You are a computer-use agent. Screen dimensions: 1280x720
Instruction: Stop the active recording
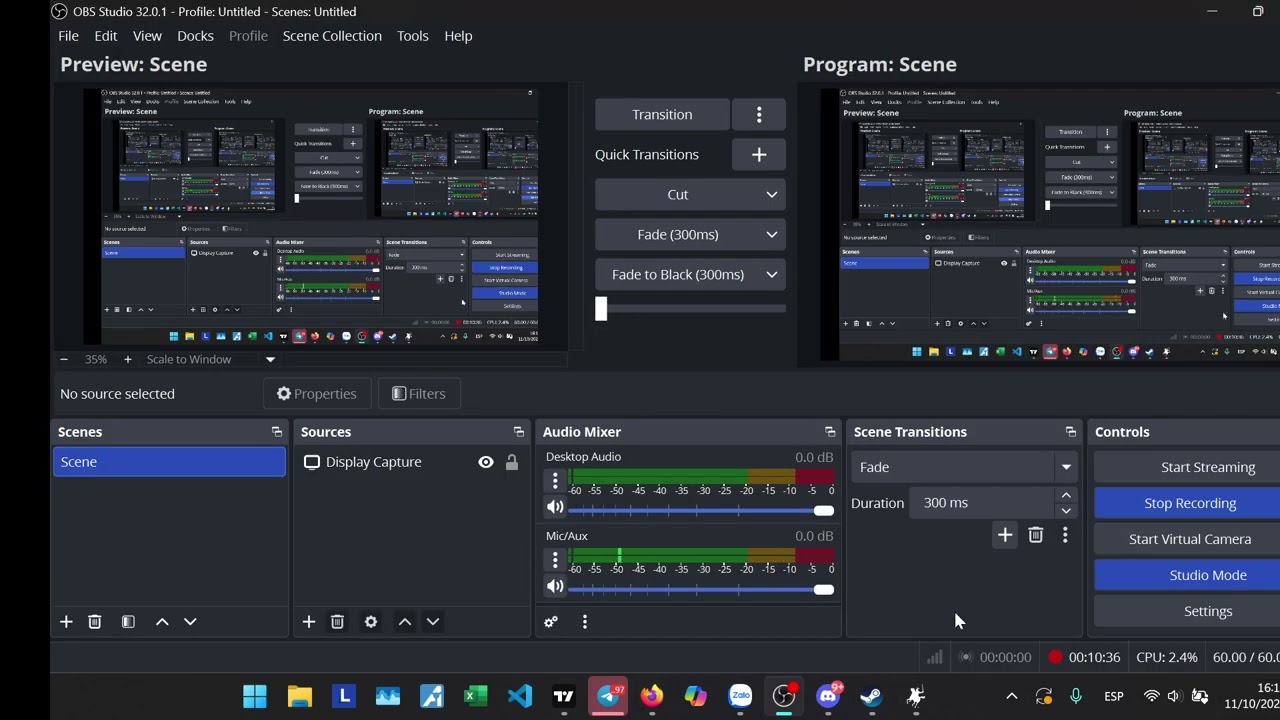pos(1188,503)
